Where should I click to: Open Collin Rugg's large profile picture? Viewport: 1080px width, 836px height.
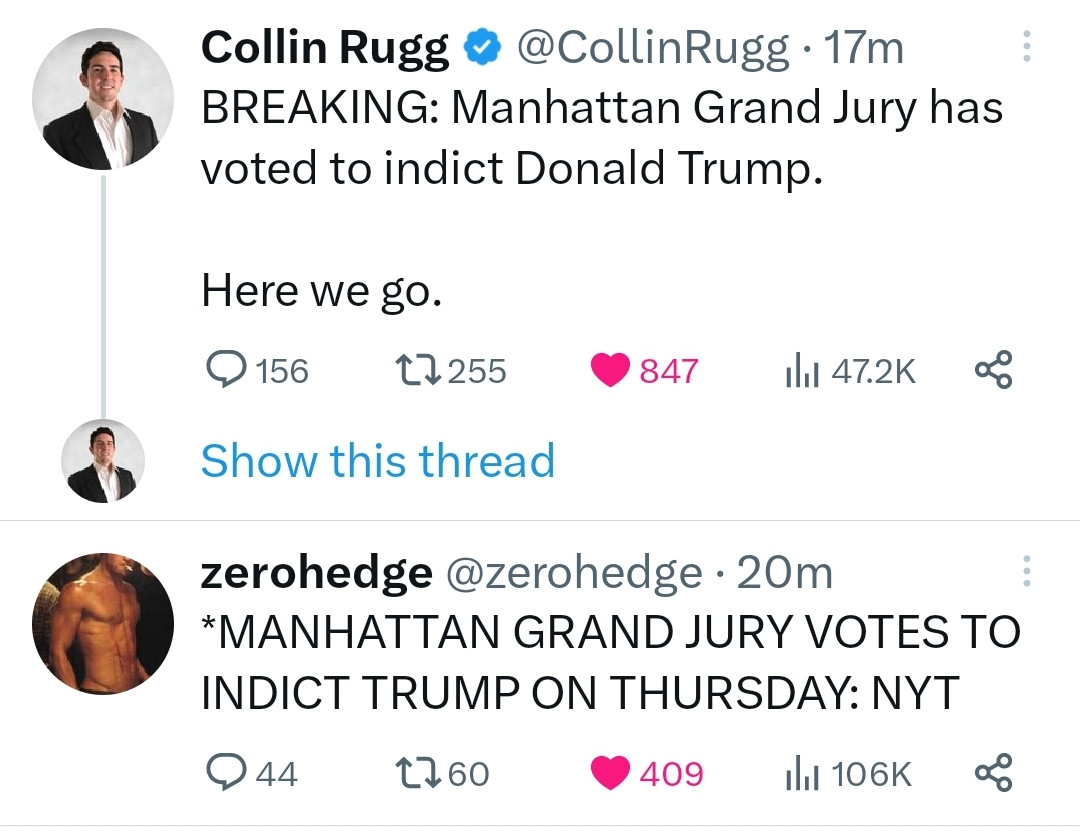tap(103, 98)
